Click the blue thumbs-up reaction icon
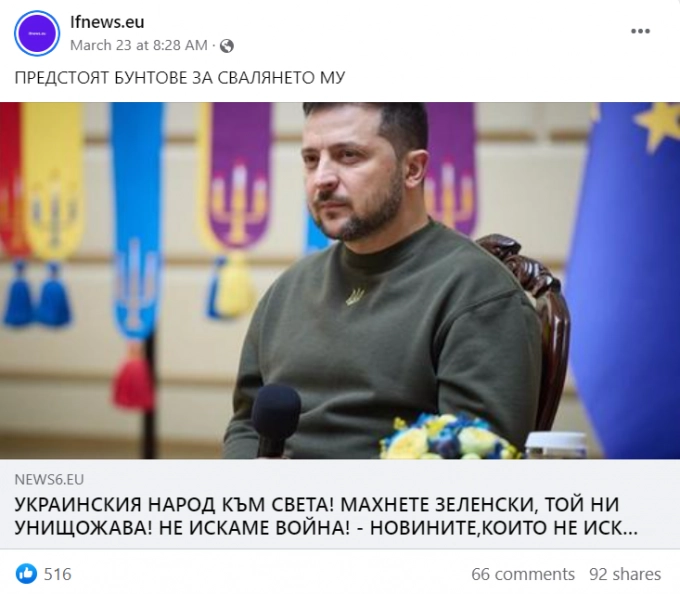The image size is (680, 594). [x=26, y=574]
